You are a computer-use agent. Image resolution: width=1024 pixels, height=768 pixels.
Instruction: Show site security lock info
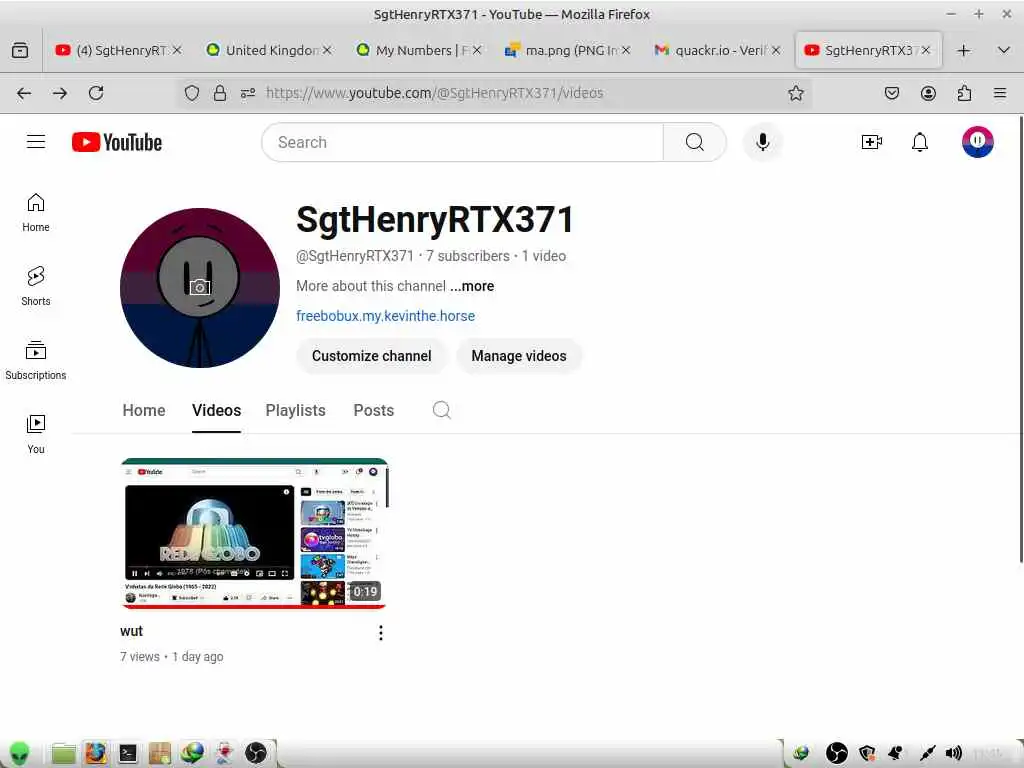point(220,93)
